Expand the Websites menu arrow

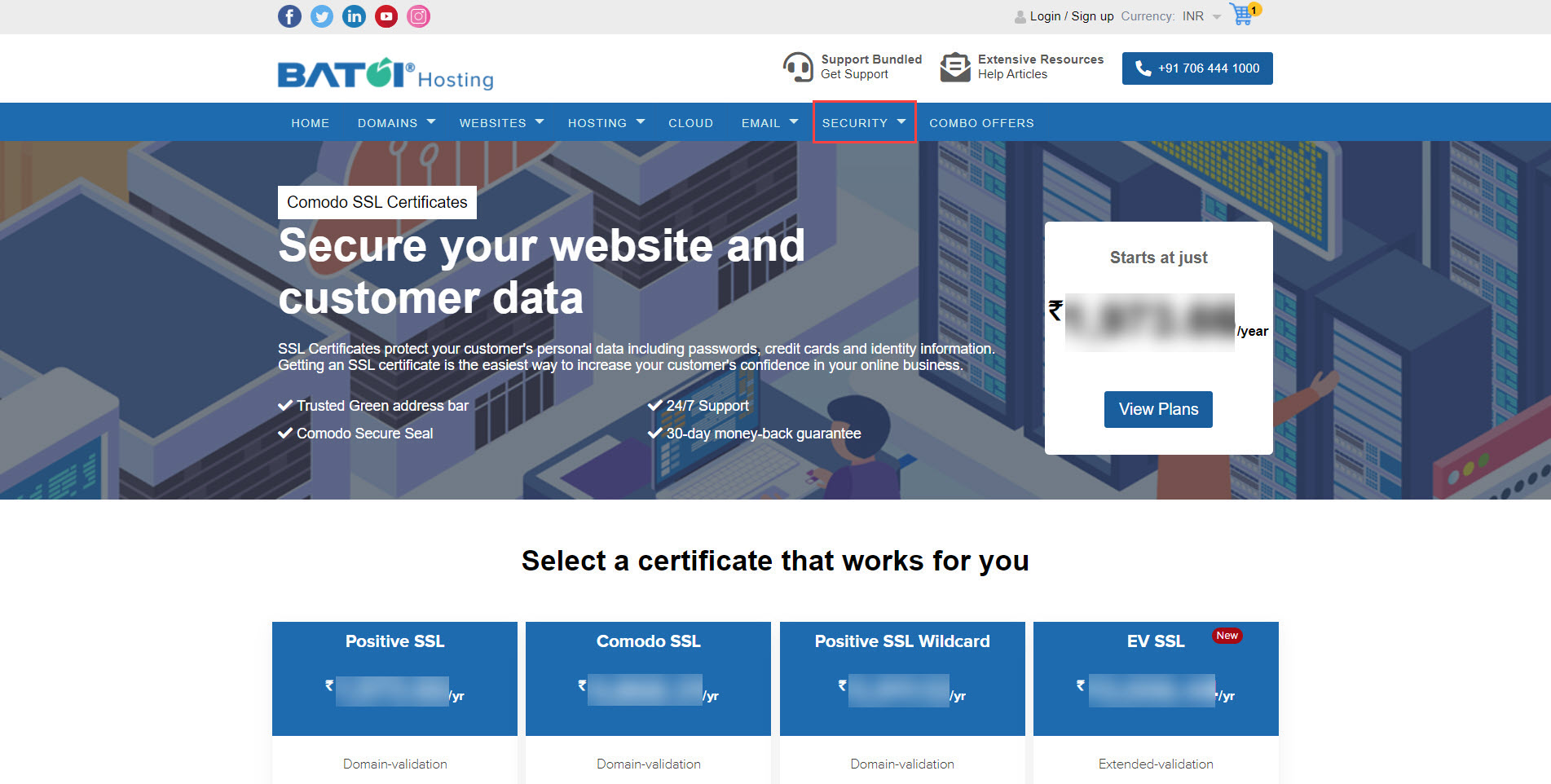[x=540, y=122]
